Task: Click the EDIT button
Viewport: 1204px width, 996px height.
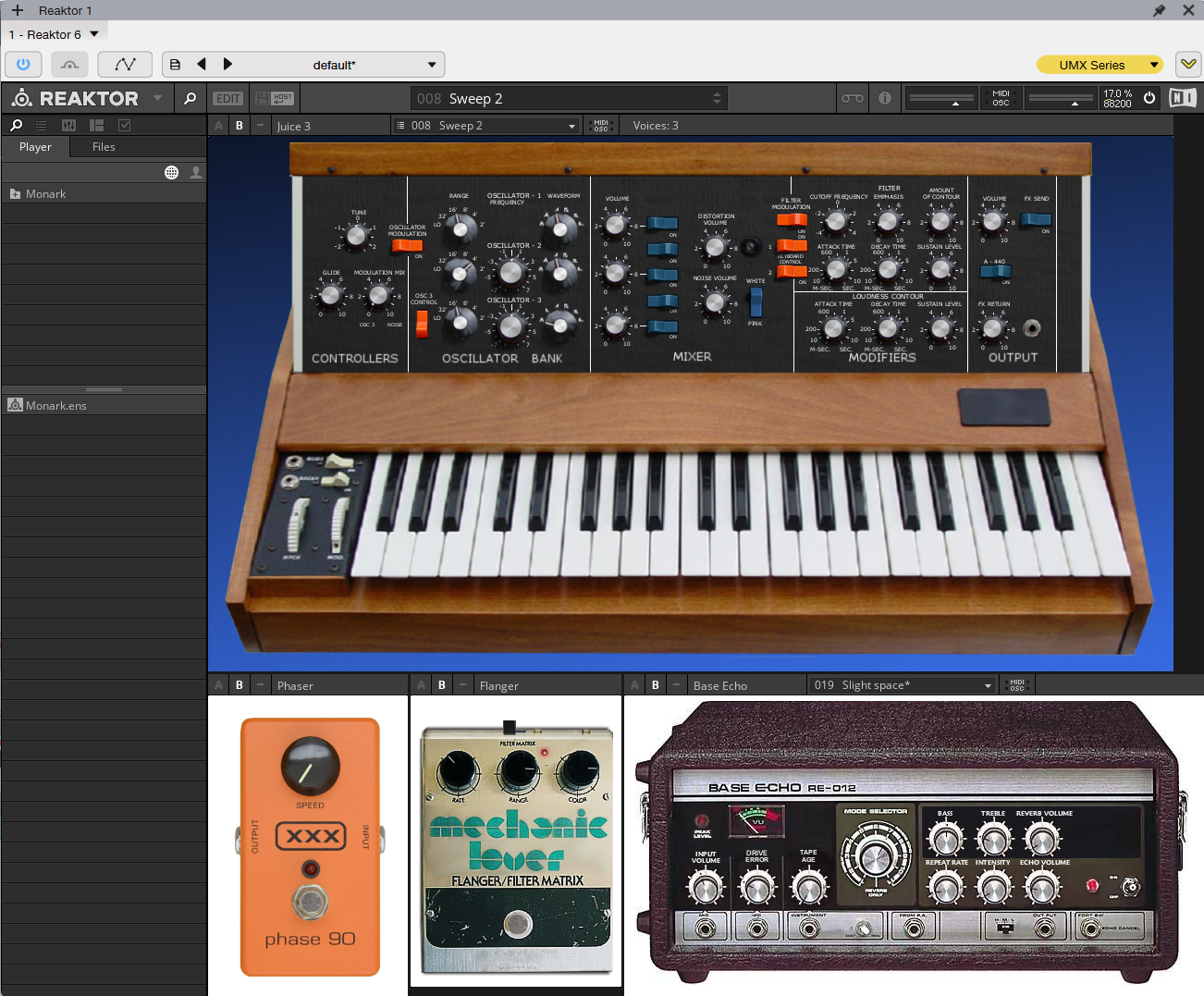Action: (228, 98)
